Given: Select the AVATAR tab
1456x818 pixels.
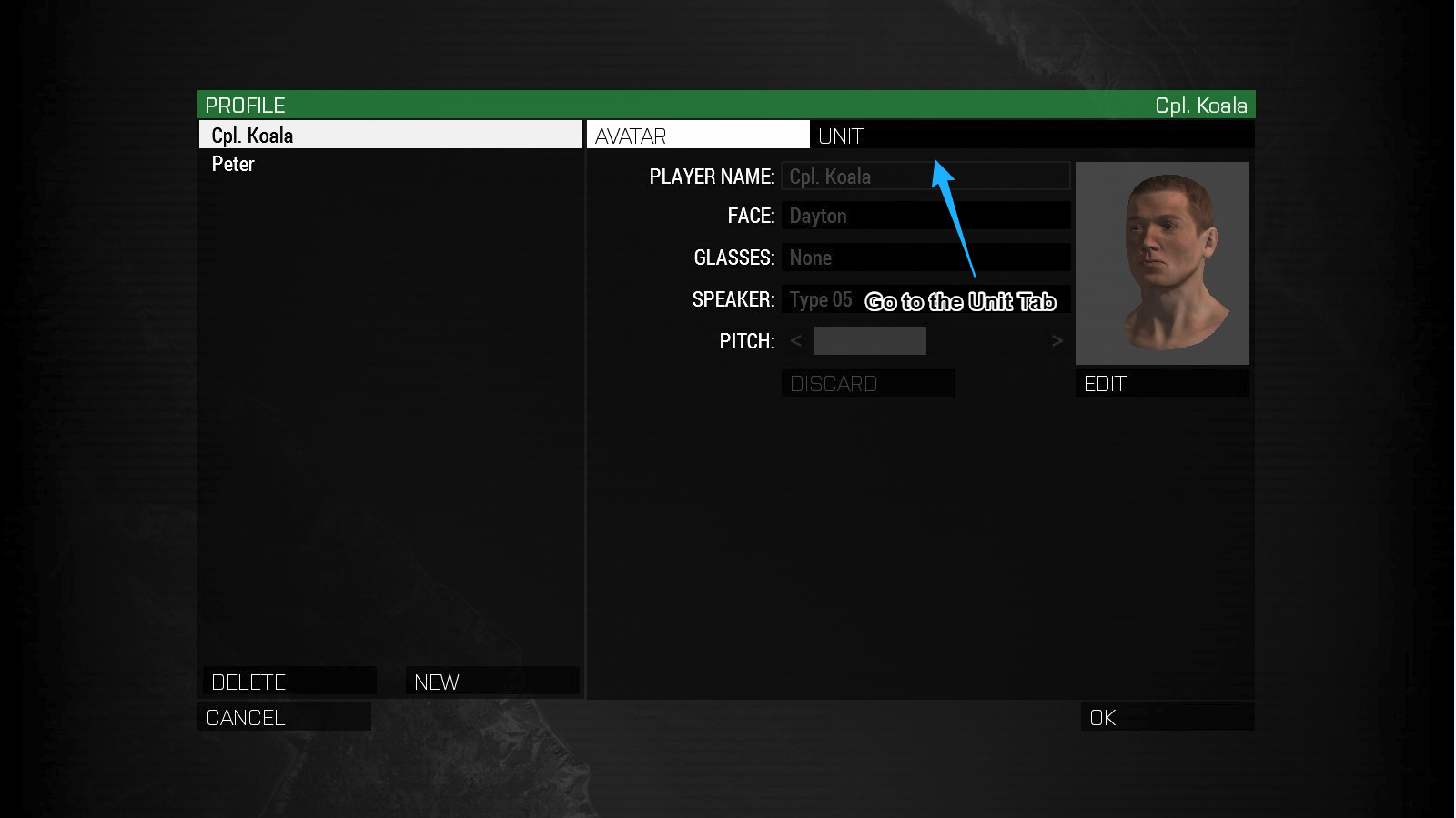Looking at the screenshot, I should (697, 136).
